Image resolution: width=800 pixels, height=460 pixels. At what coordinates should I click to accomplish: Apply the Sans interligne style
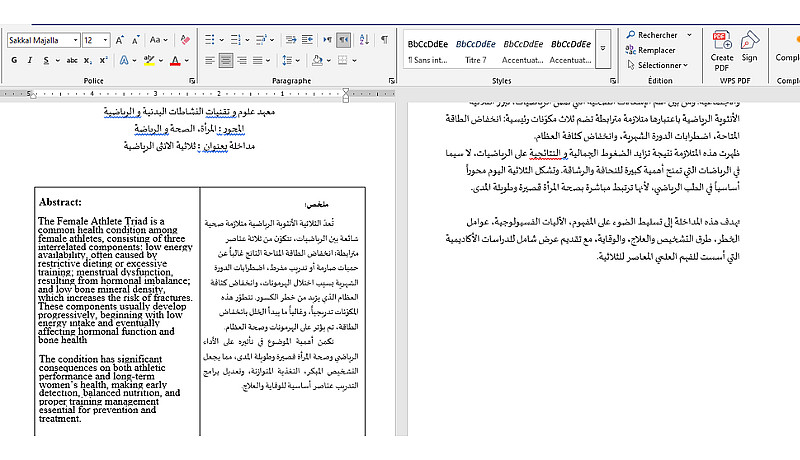(x=428, y=50)
